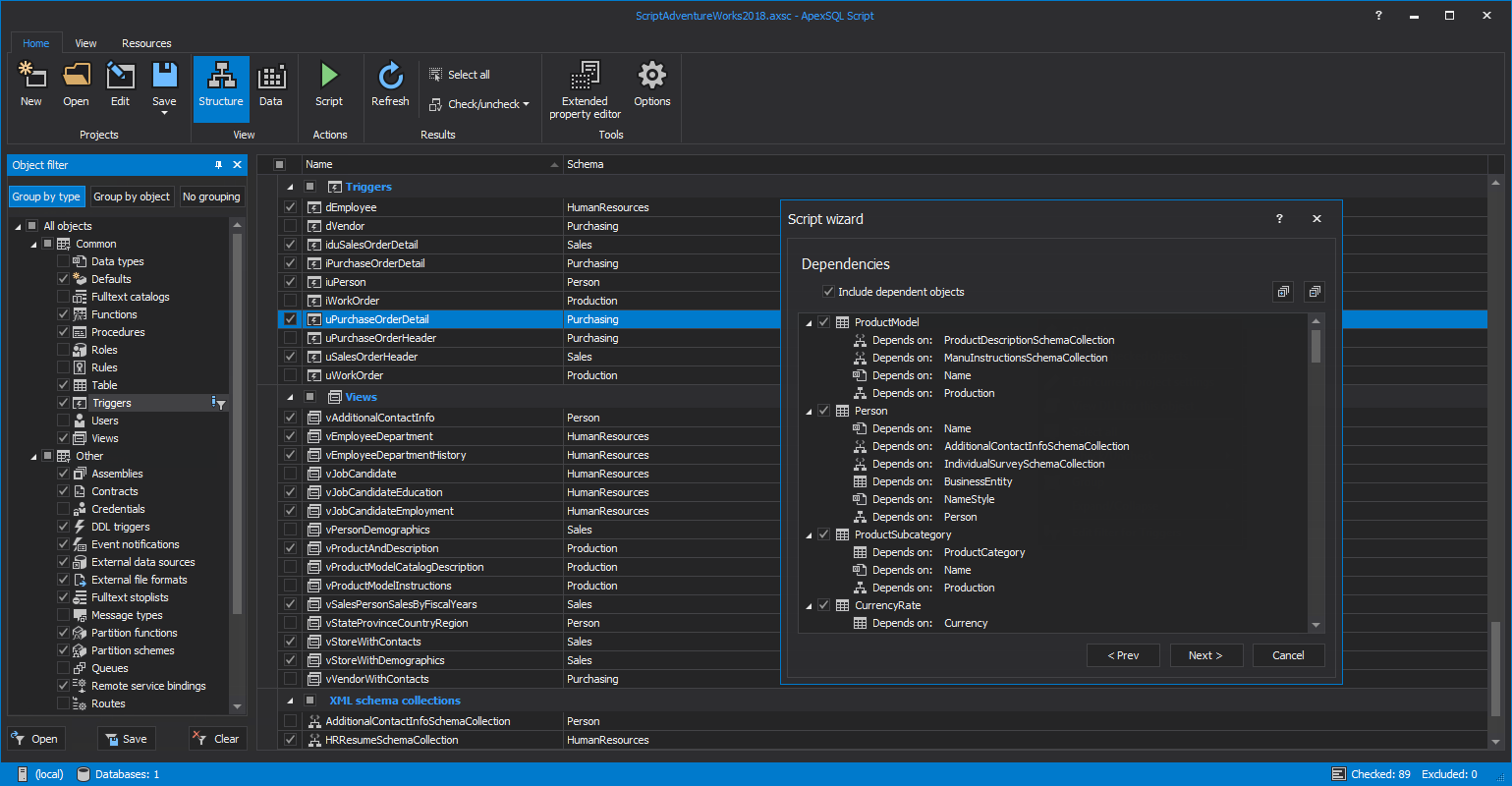The width and height of the screenshot is (1512, 786).
Task: Toggle ProductModel dependency checkbox
Action: [823, 322]
